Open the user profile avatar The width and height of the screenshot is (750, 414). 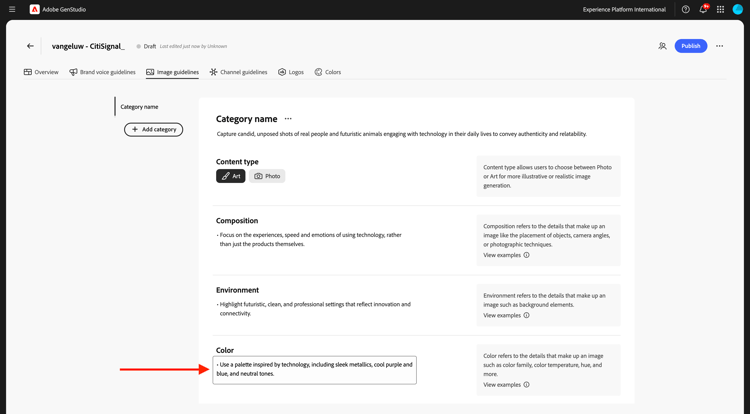[x=738, y=9]
